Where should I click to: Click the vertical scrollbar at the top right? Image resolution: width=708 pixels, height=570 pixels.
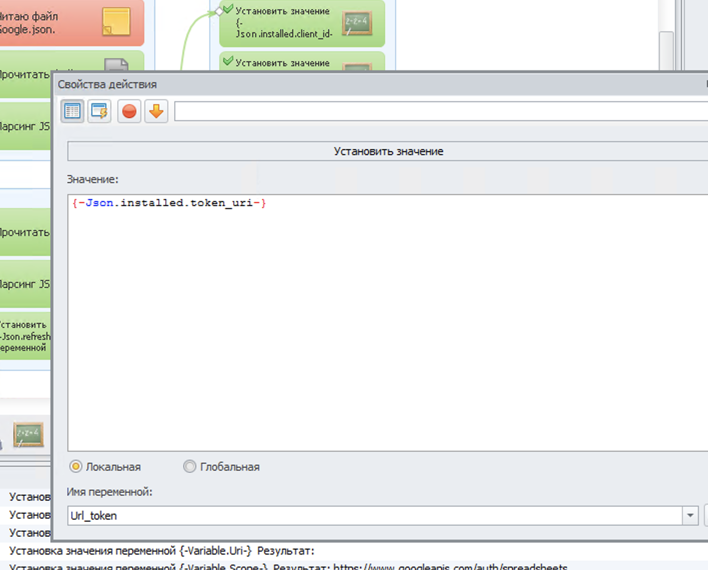(x=666, y=50)
